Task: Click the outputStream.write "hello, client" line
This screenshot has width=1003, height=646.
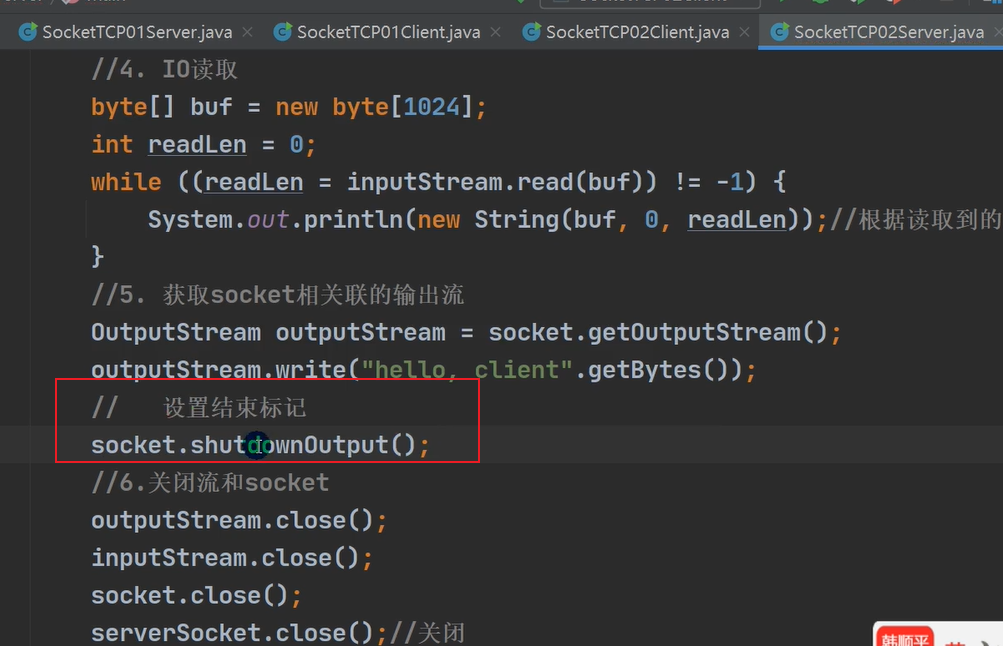Action: (423, 370)
